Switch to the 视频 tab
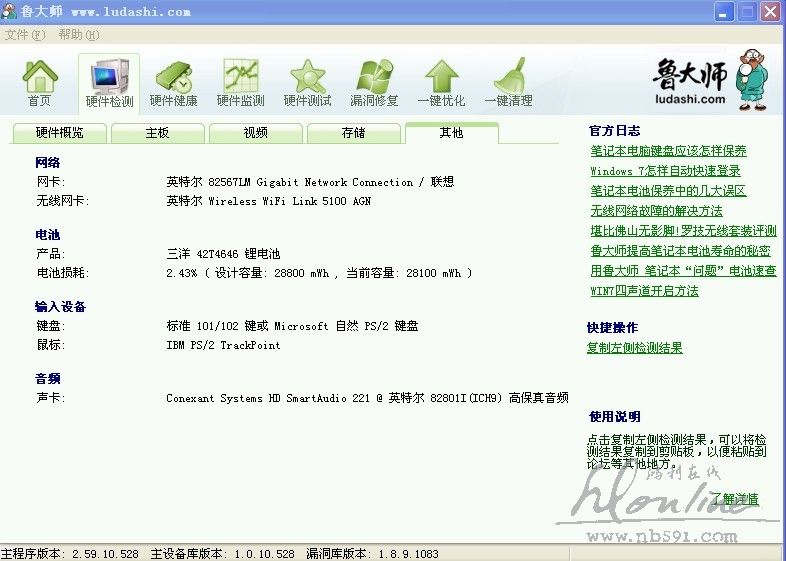The height and width of the screenshot is (561, 786). pyautogui.click(x=255, y=133)
